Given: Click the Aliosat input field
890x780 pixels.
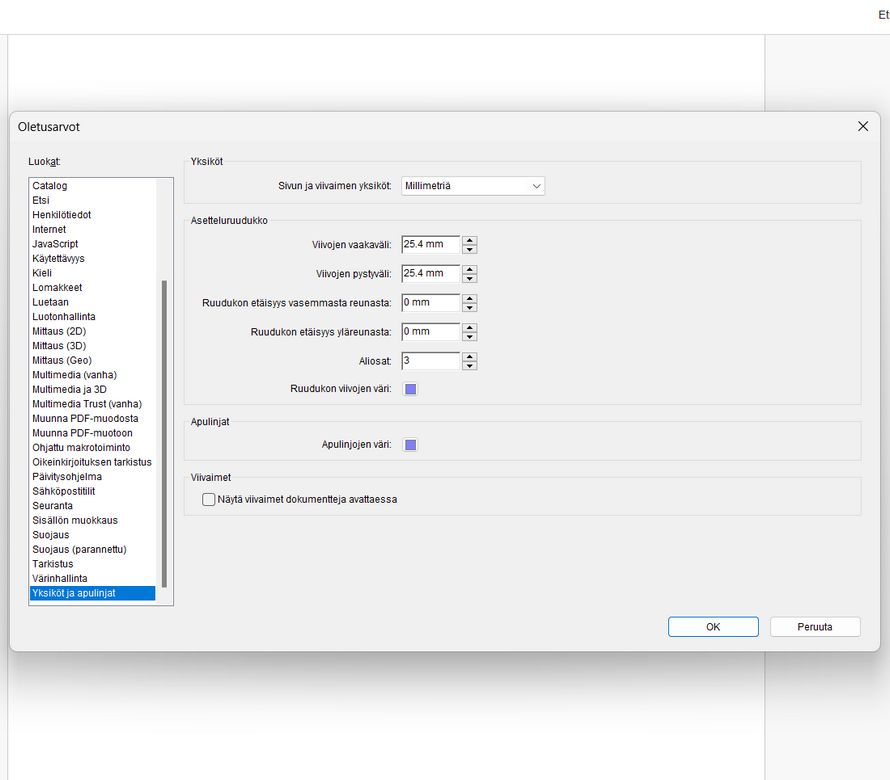Looking at the screenshot, I should [x=430, y=360].
